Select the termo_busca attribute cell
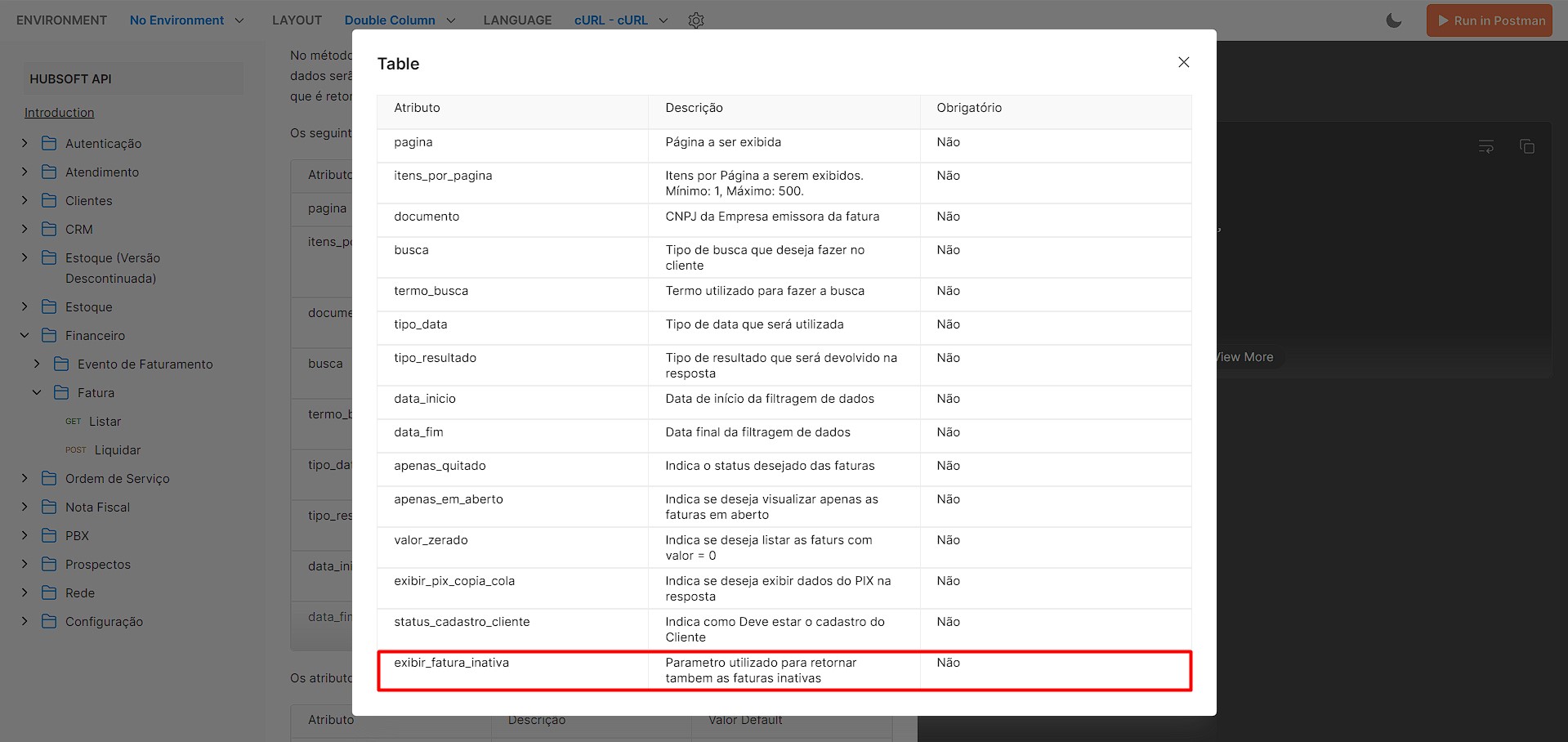The width and height of the screenshot is (1568, 742). coord(513,294)
